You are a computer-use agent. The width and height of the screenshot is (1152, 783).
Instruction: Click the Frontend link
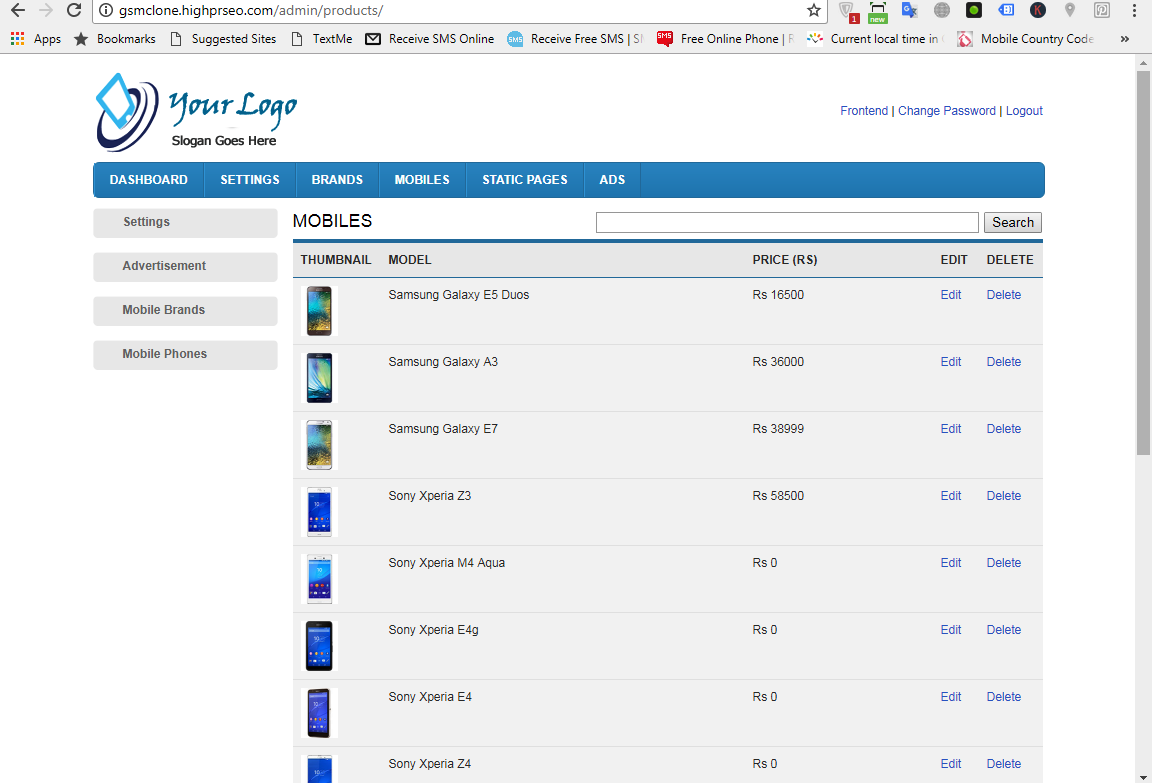[864, 111]
